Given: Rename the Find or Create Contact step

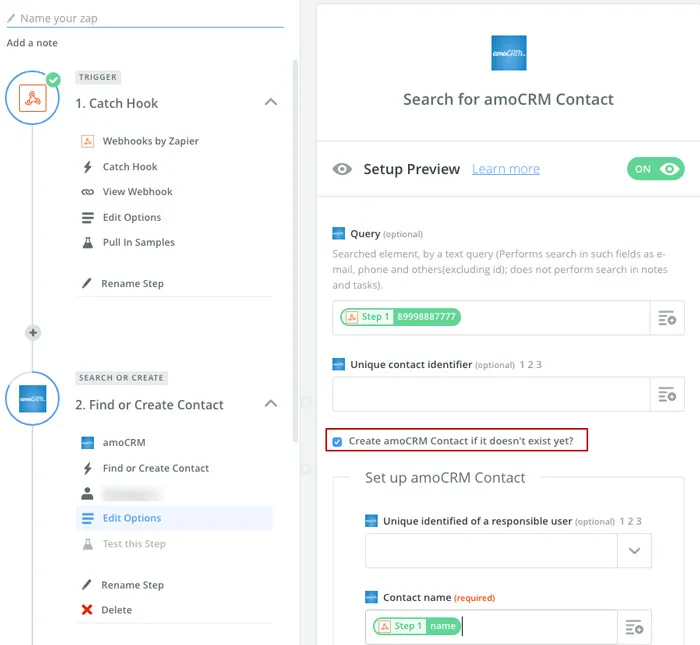Looking at the screenshot, I should 132,585.
